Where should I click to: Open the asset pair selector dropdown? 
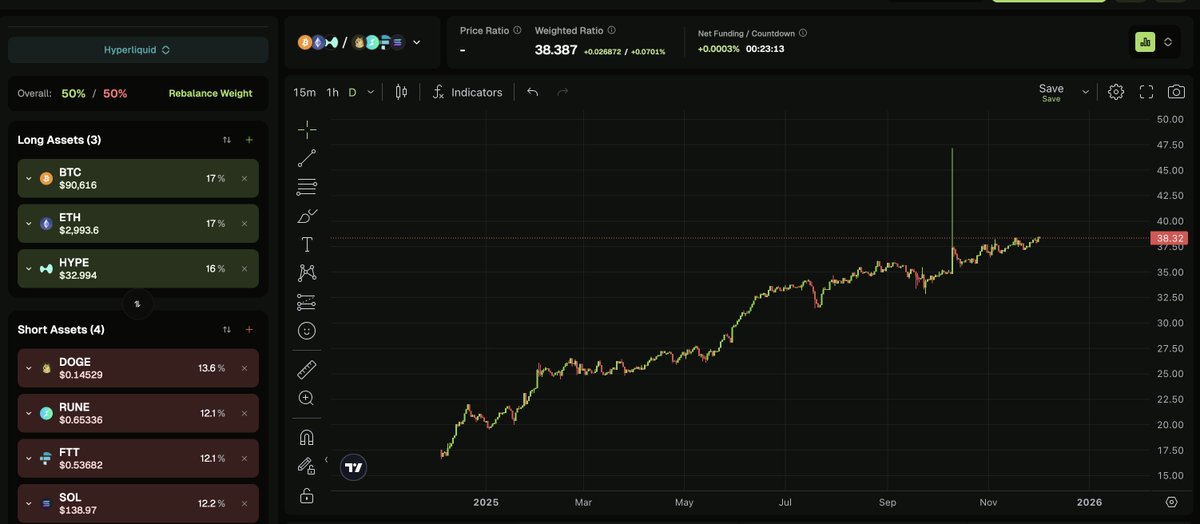416,42
